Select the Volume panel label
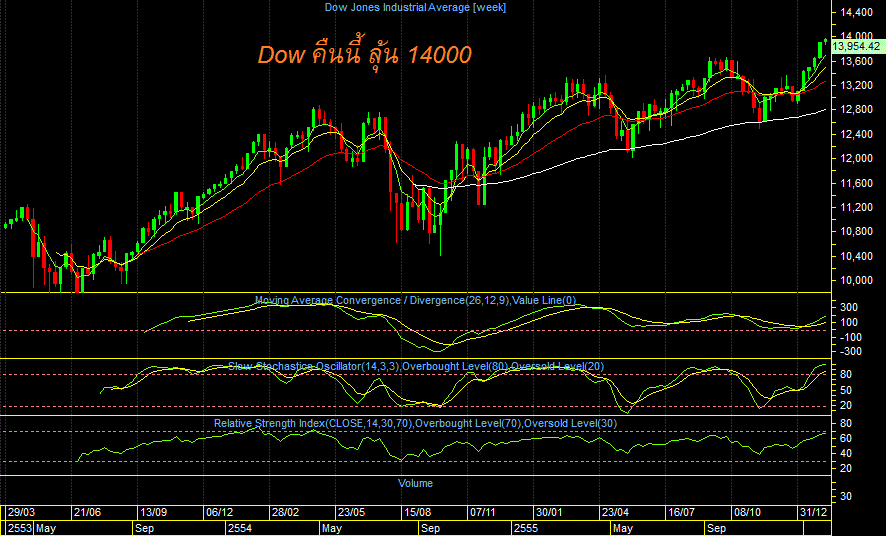 point(415,483)
